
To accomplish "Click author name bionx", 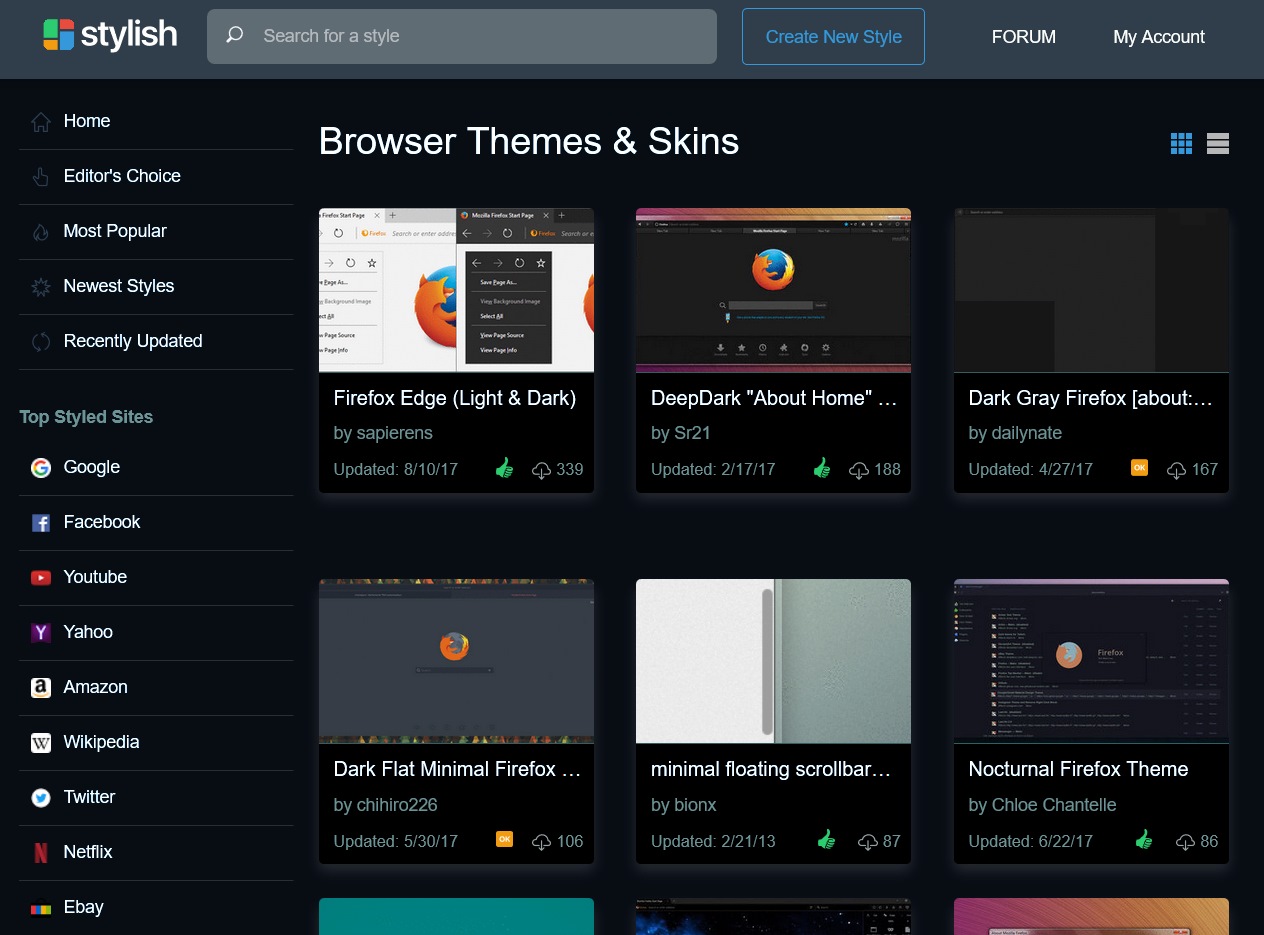I will [x=695, y=805].
